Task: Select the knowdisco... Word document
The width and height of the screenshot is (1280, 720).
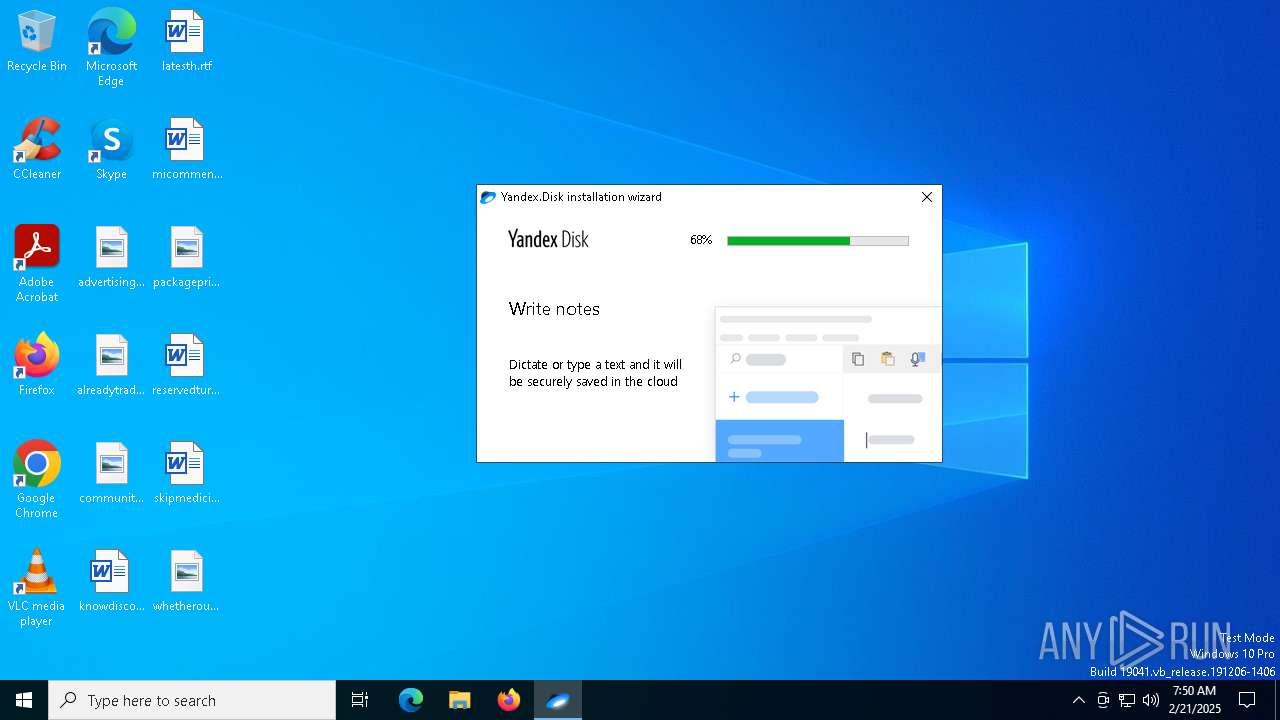Action: 111,582
